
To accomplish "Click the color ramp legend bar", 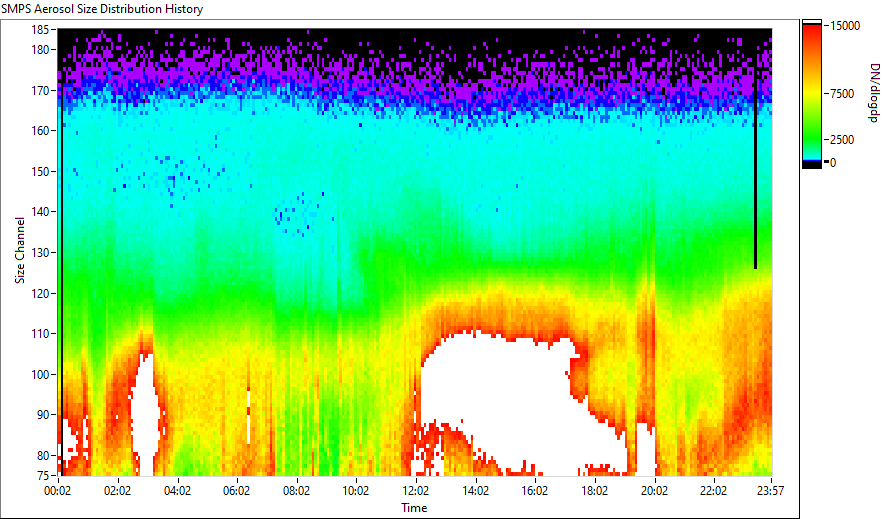I will 812,94.
